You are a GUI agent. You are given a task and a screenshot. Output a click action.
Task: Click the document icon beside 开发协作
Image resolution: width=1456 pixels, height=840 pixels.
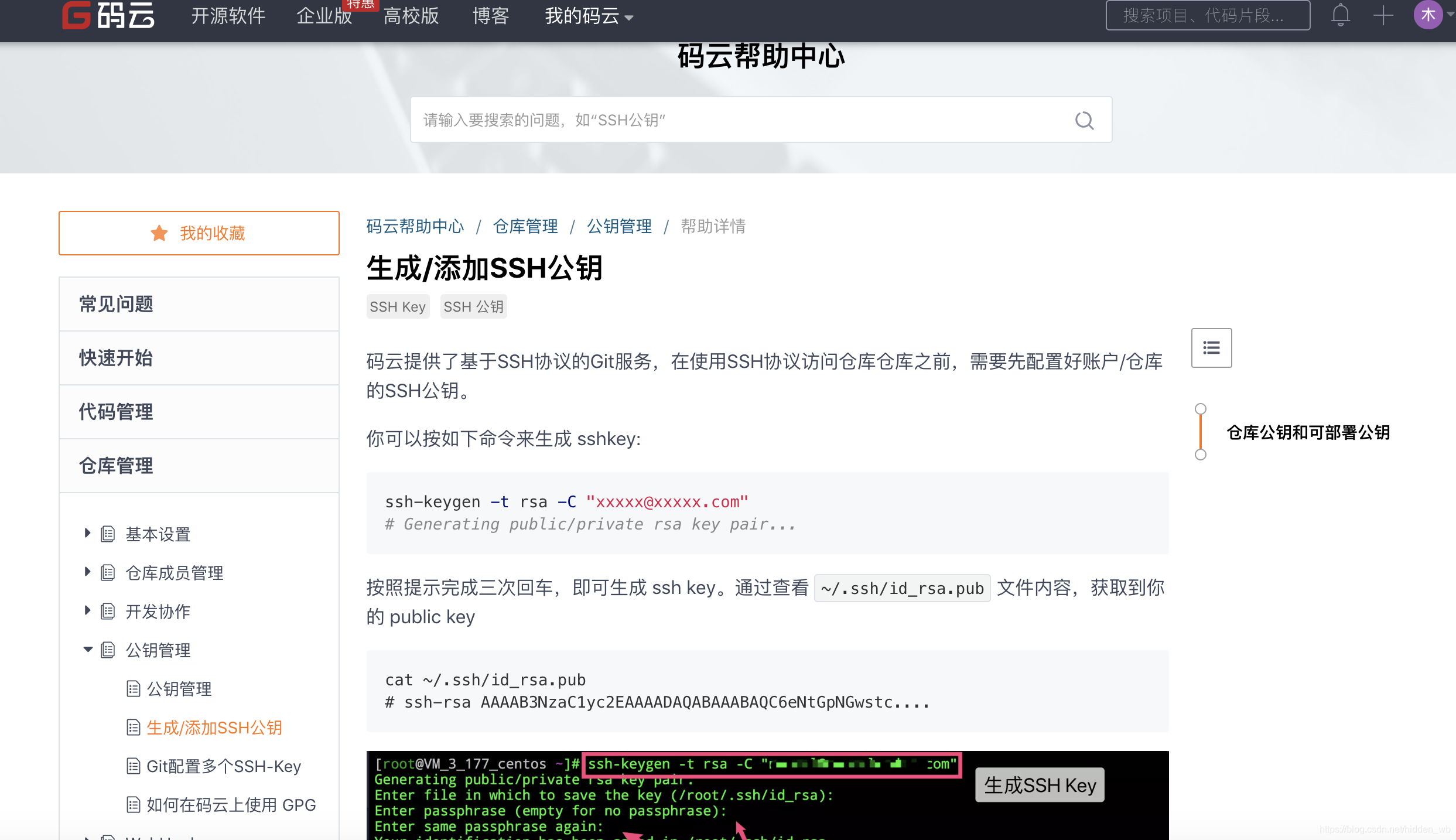coord(108,611)
